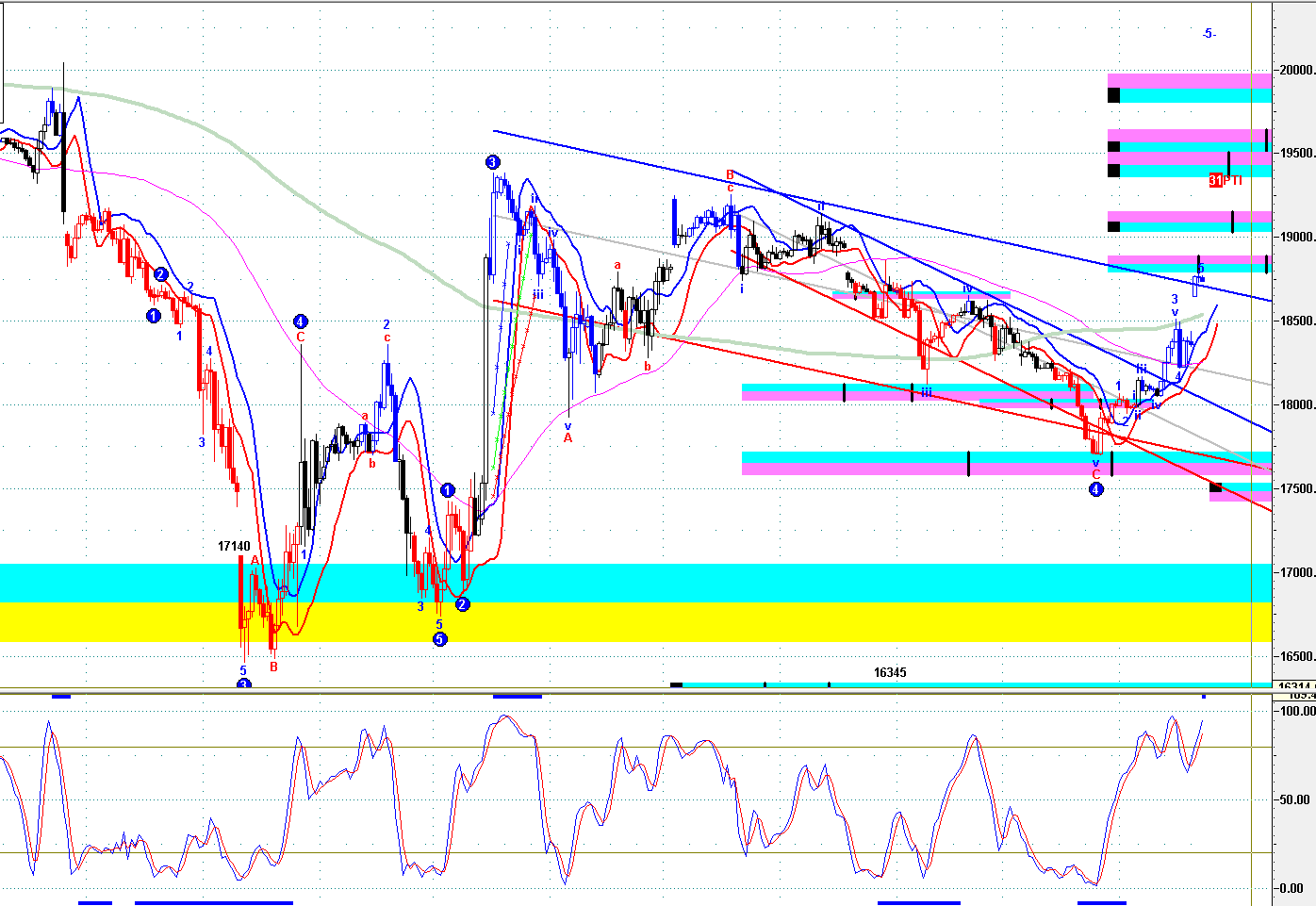Viewport: 1316px width, 906px height.
Task: Click the circled 1 marker at the rally's start
Action: click(448, 490)
